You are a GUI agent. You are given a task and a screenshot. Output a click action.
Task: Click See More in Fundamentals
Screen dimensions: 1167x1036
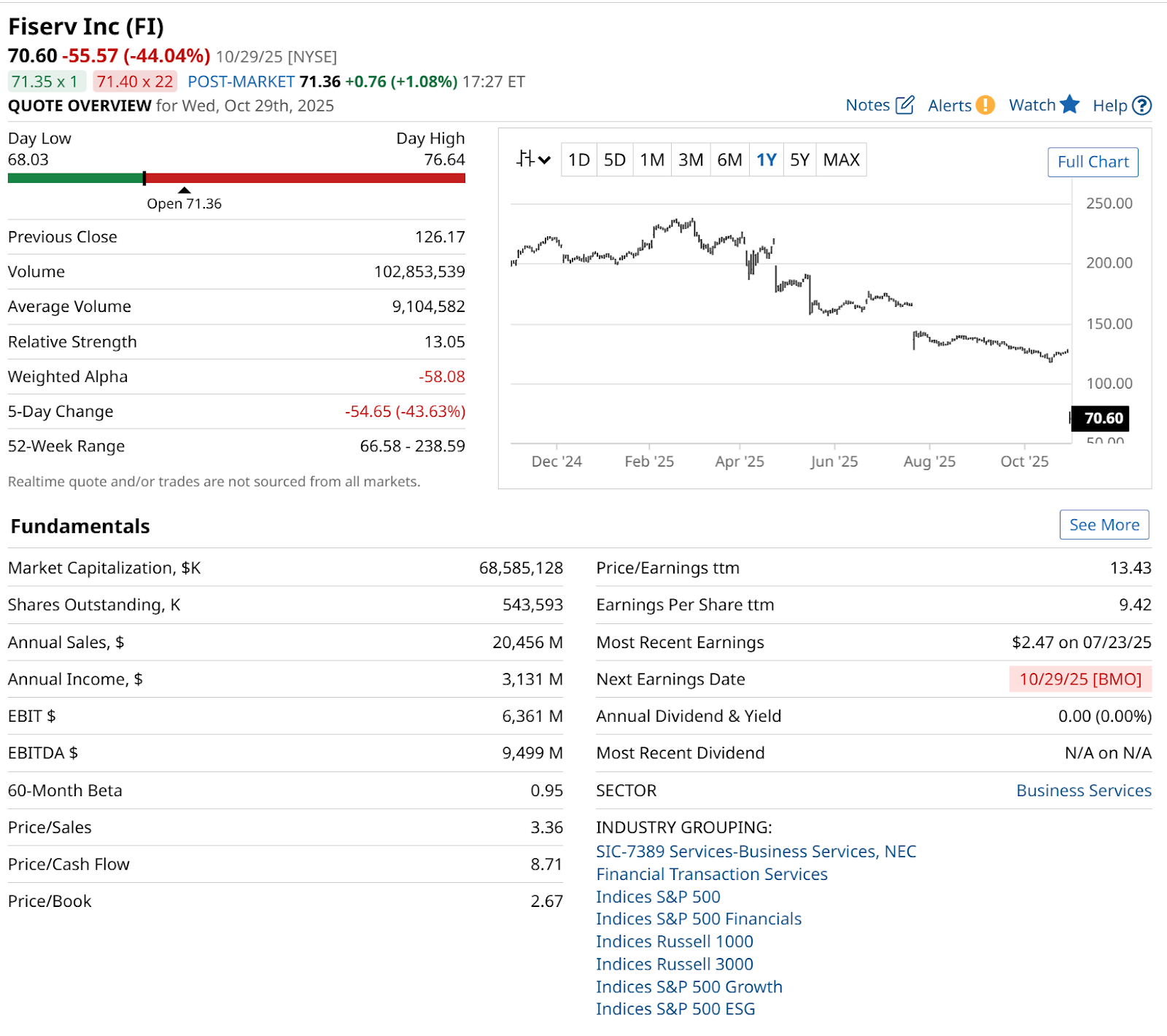(x=1104, y=525)
